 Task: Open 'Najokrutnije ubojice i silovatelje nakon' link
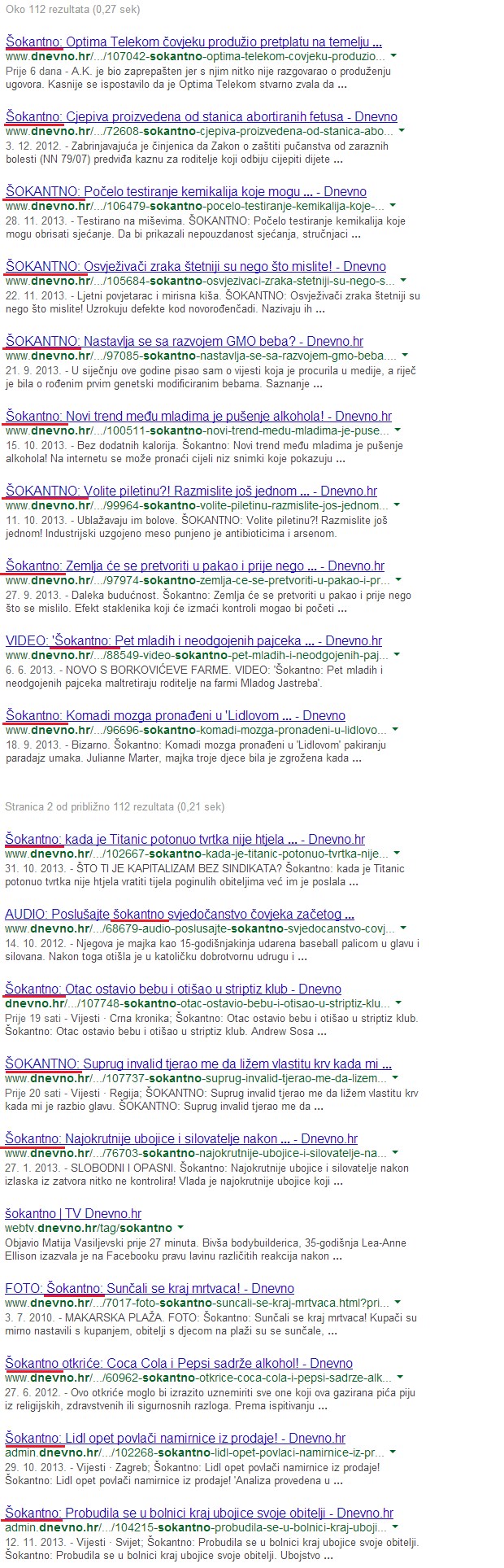click(x=181, y=1138)
